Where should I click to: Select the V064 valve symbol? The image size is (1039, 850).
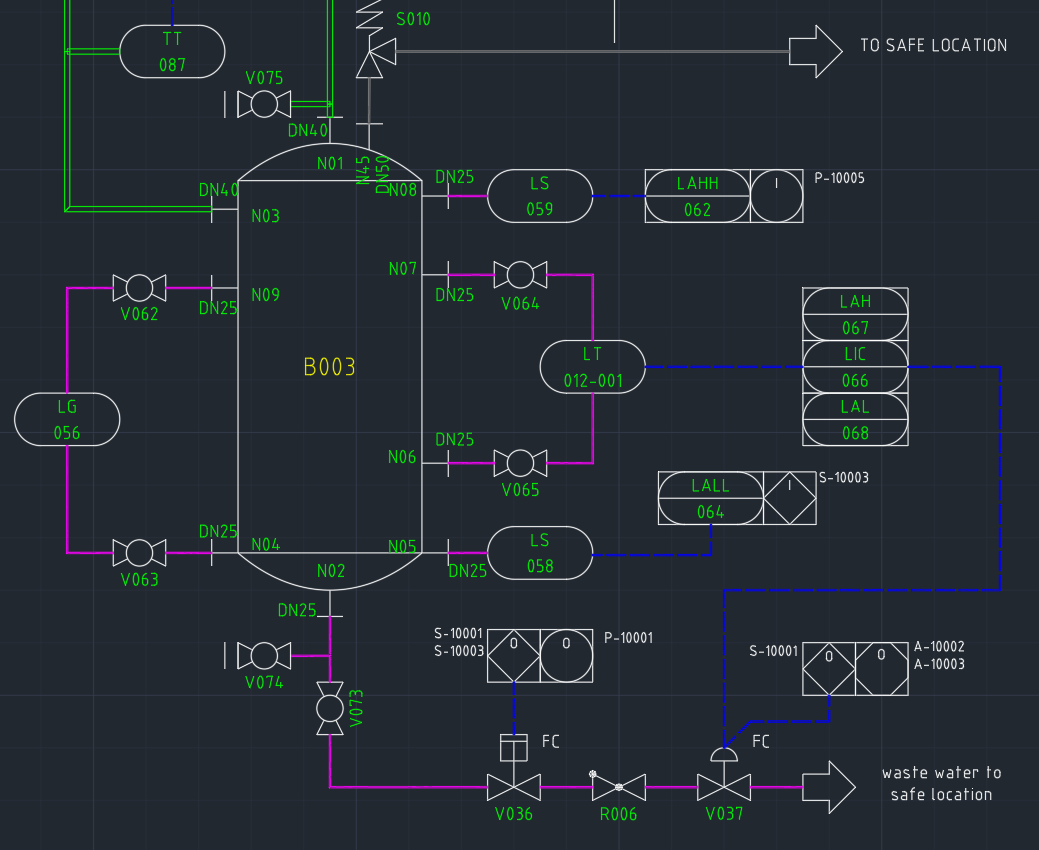coord(520,274)
